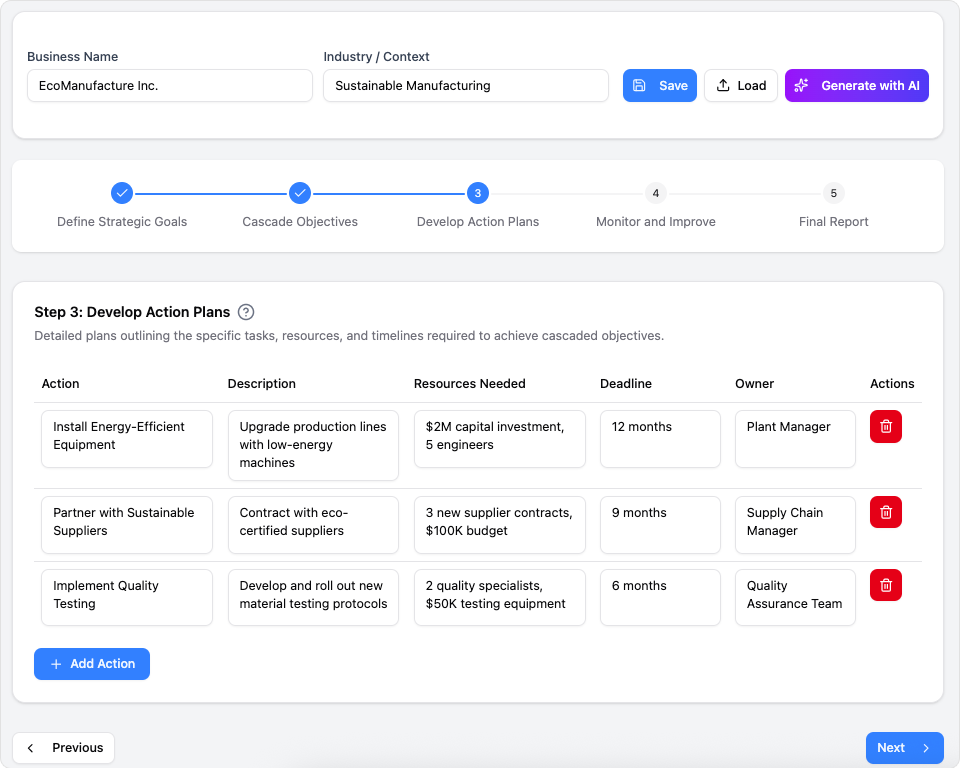The height and width of the screenshot is (768, 960).
Task: Click the Resources Needed column header
Action: (470, 384)
